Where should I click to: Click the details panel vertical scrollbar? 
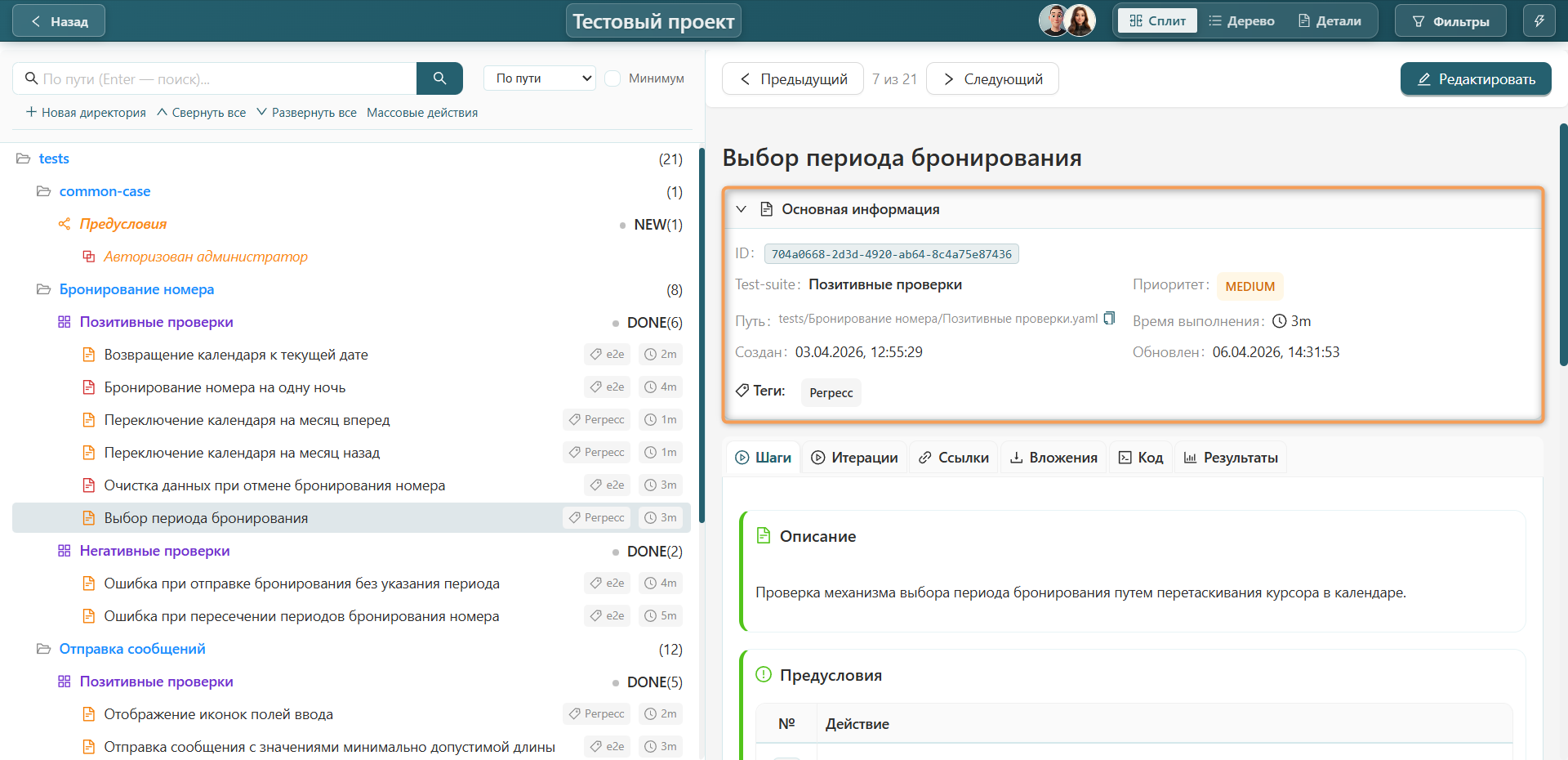[1563, 245]
